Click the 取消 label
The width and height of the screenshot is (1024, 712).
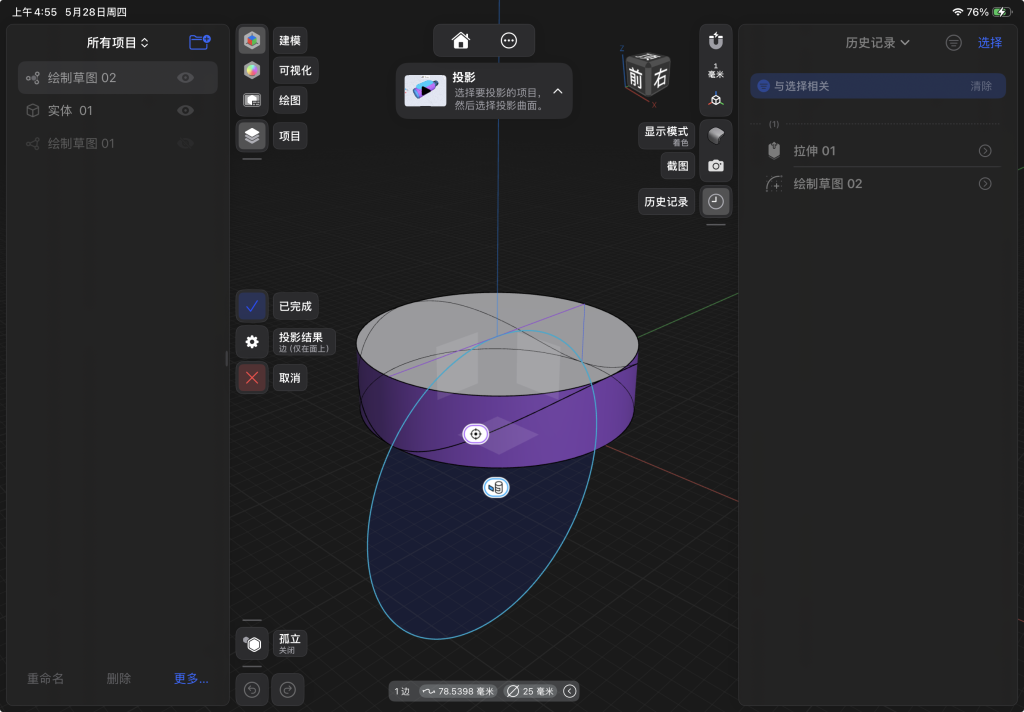[x=290, y=378]
